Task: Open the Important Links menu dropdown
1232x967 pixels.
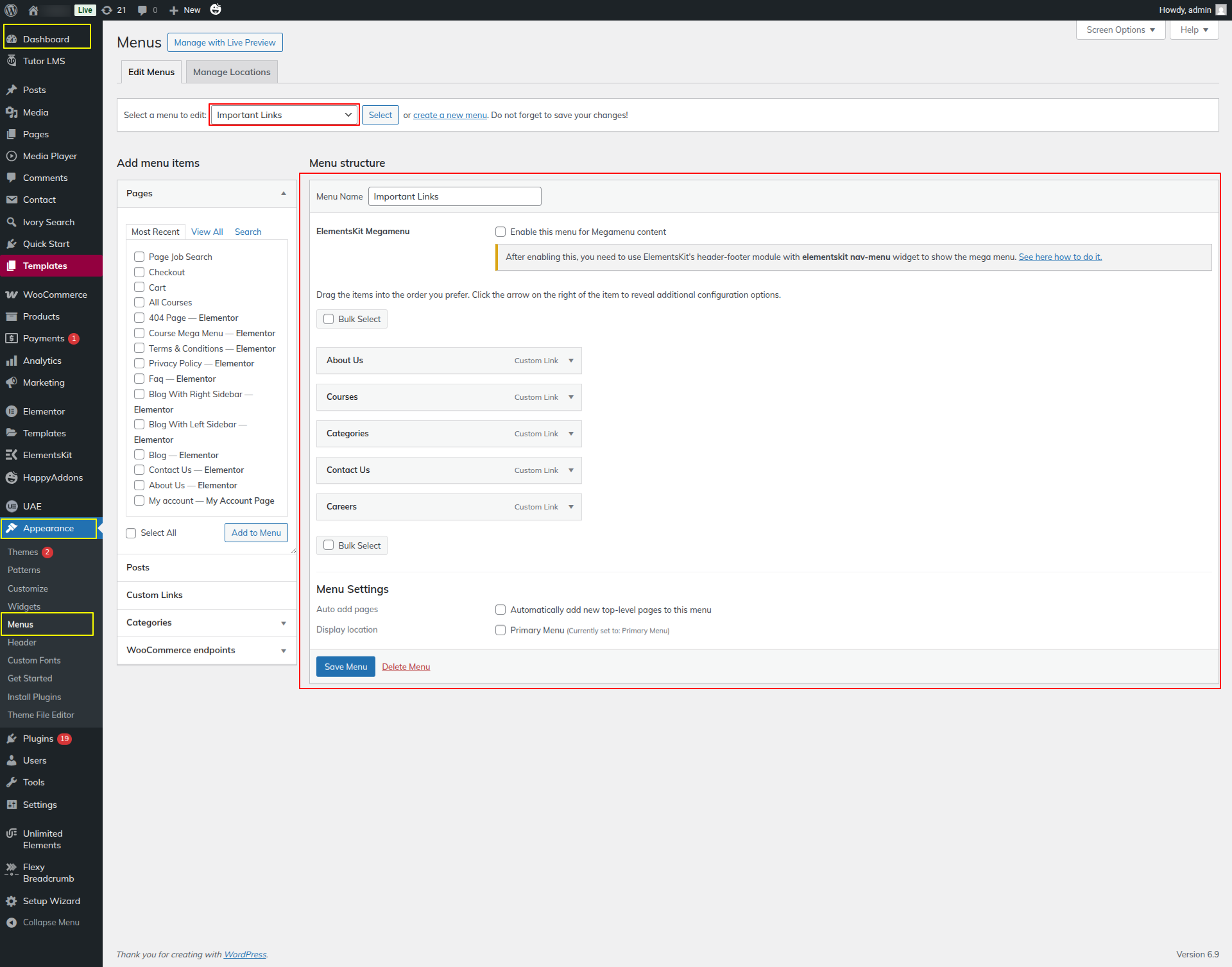Action: click(284, 115)
